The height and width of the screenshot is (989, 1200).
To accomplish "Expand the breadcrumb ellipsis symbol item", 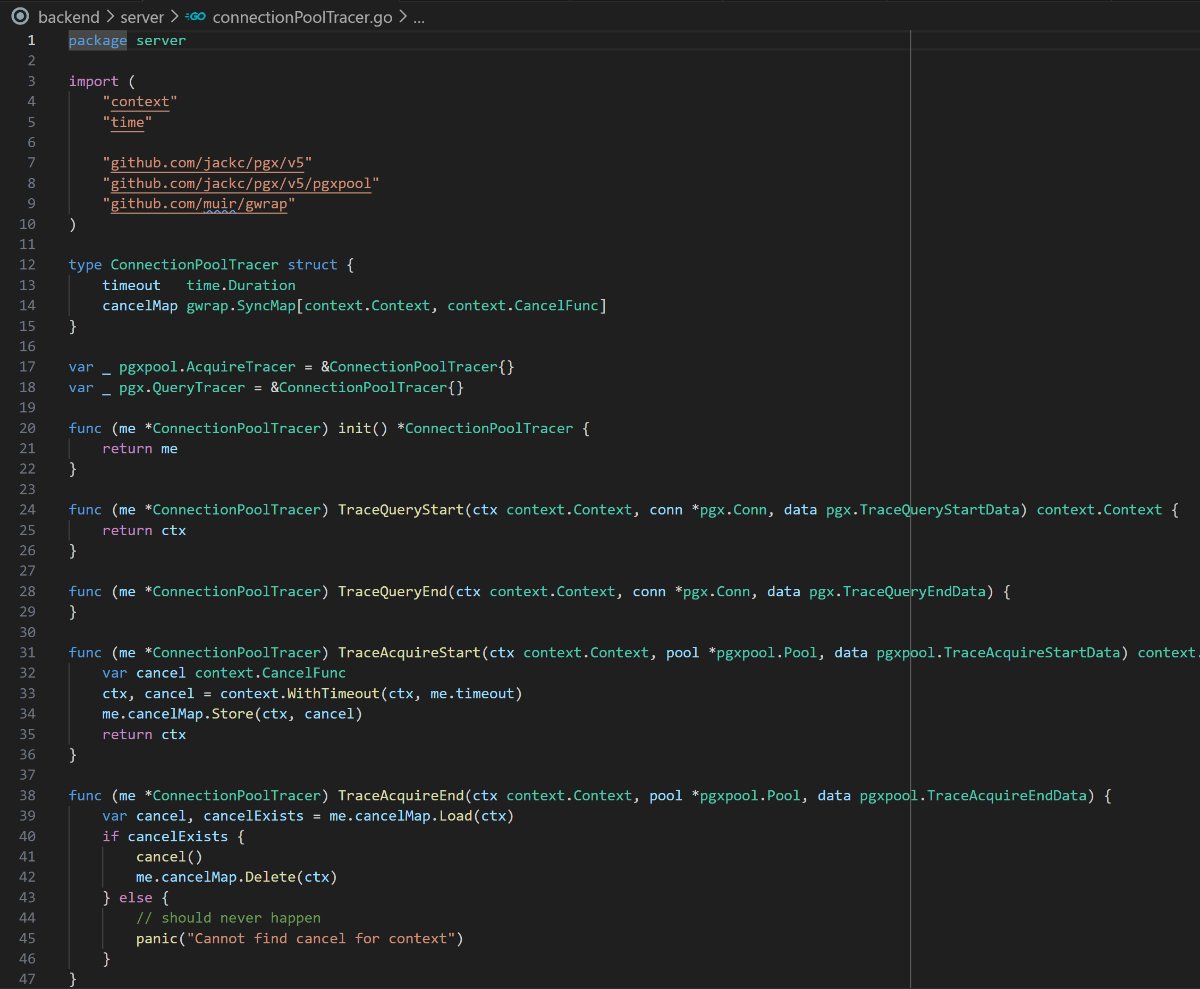I will 418,17.
